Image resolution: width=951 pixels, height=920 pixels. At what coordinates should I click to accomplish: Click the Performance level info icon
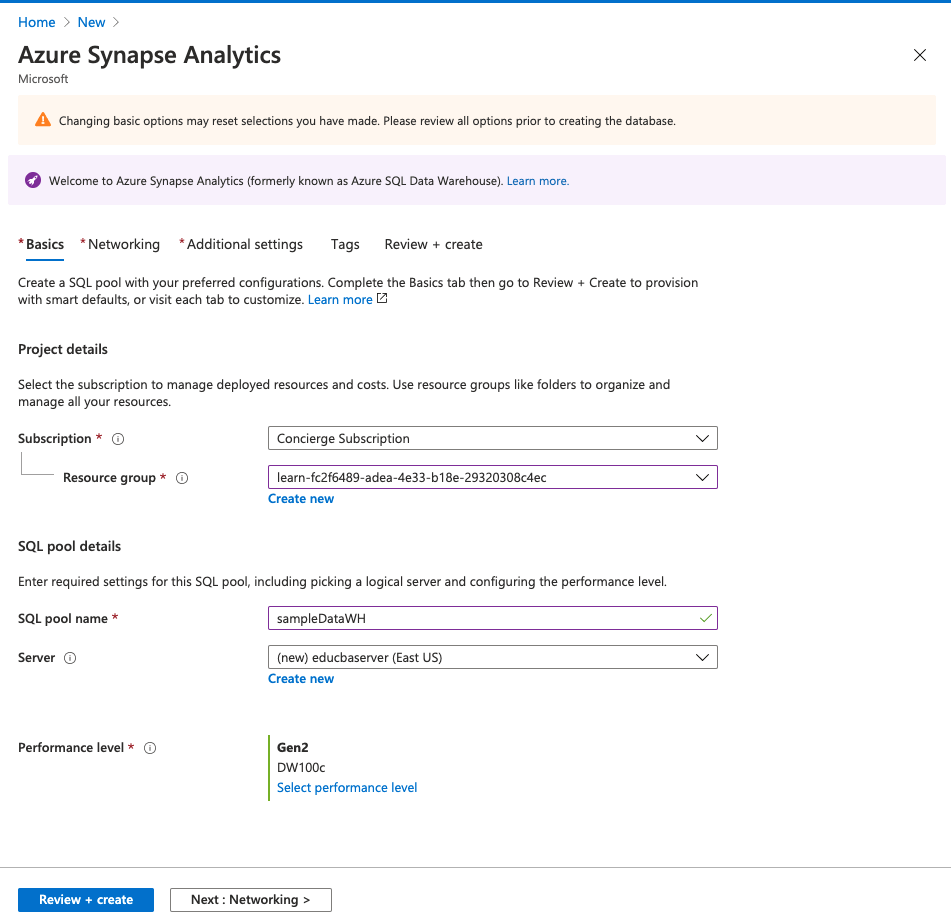[150, 748]
